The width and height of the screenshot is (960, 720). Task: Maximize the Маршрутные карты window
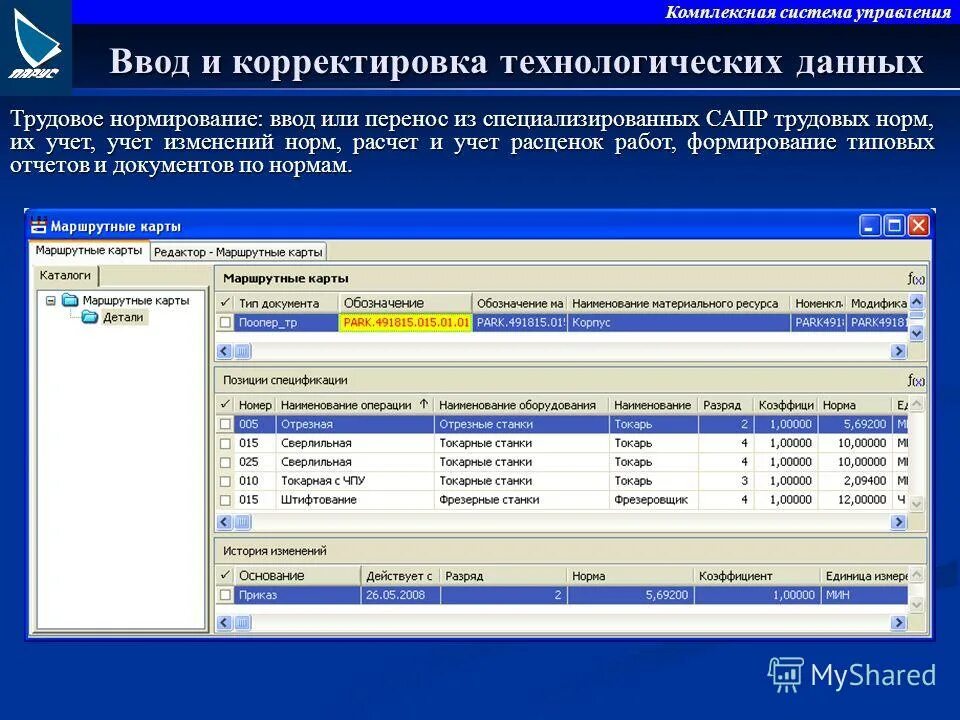coord(894,225)
